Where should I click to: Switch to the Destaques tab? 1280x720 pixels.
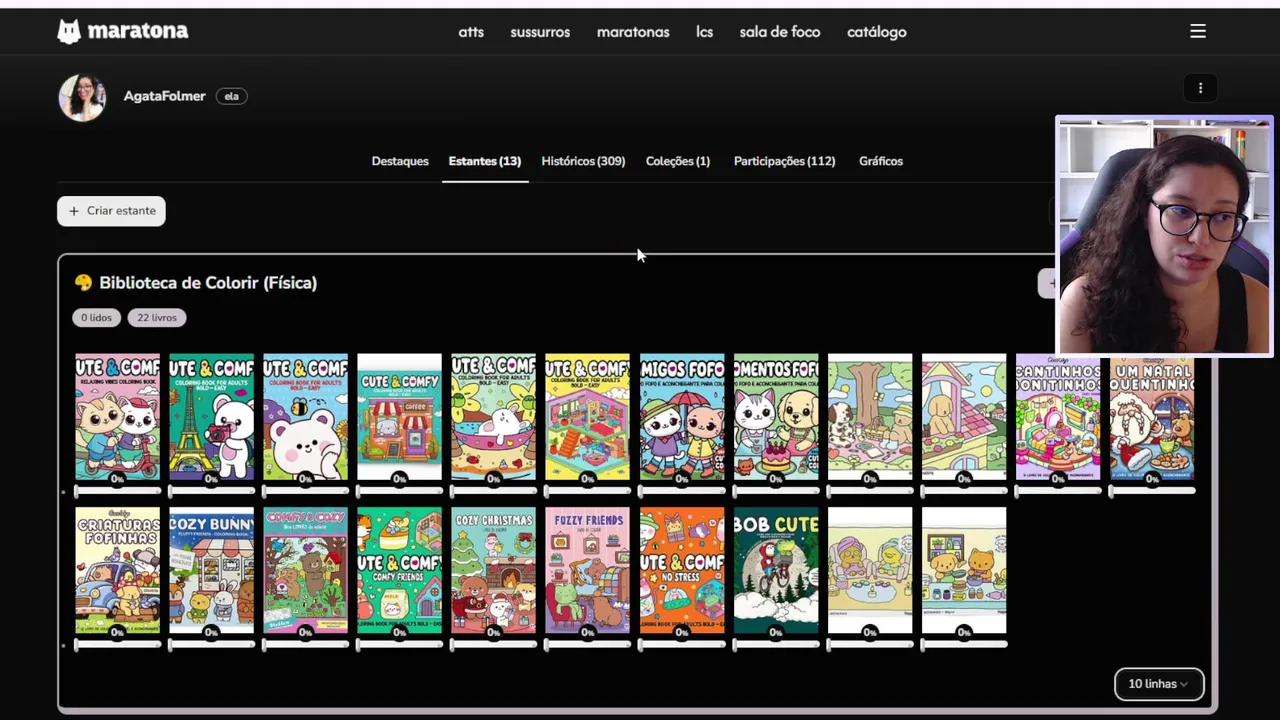400,161
